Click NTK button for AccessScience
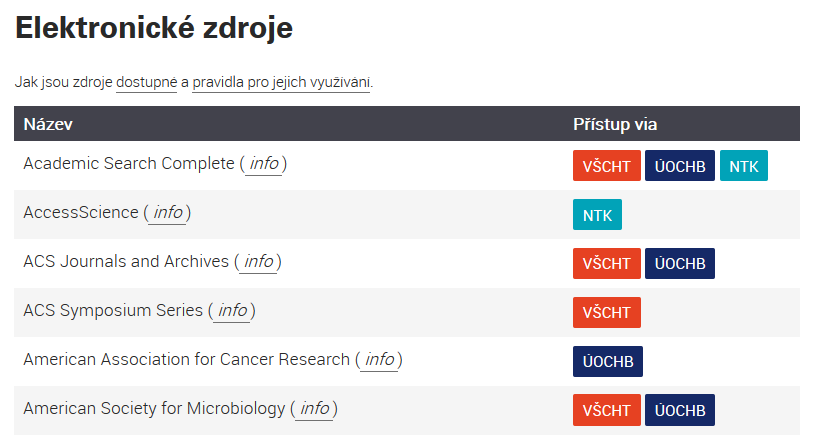The image size is (813, 441). pos(597,215)
